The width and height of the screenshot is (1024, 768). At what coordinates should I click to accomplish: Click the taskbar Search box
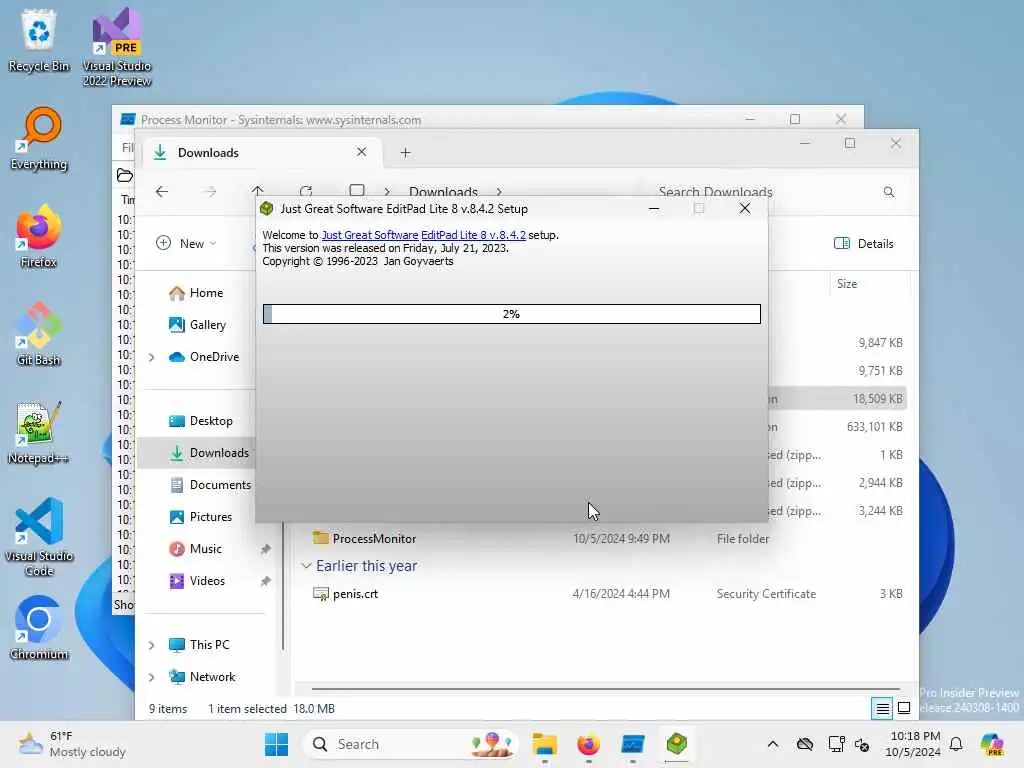coord(411,744)
